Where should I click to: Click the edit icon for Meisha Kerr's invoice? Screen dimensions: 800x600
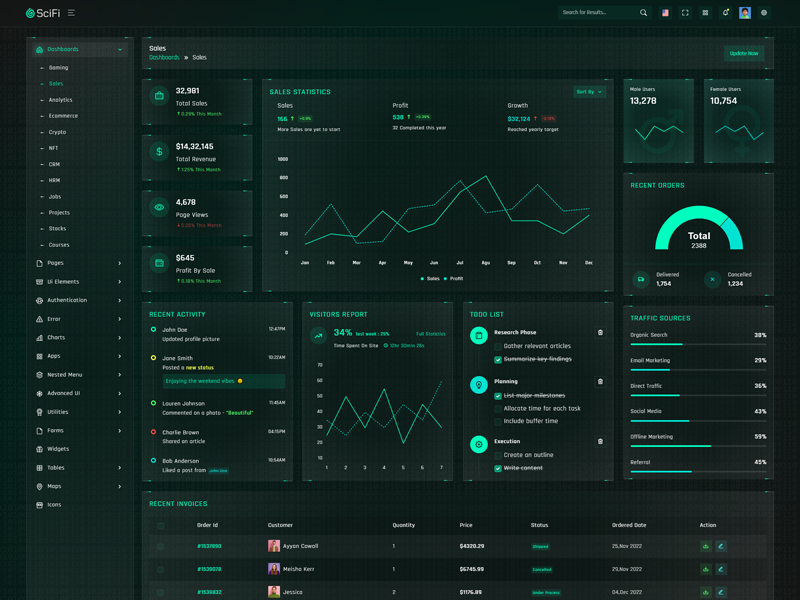click(721, 569)
